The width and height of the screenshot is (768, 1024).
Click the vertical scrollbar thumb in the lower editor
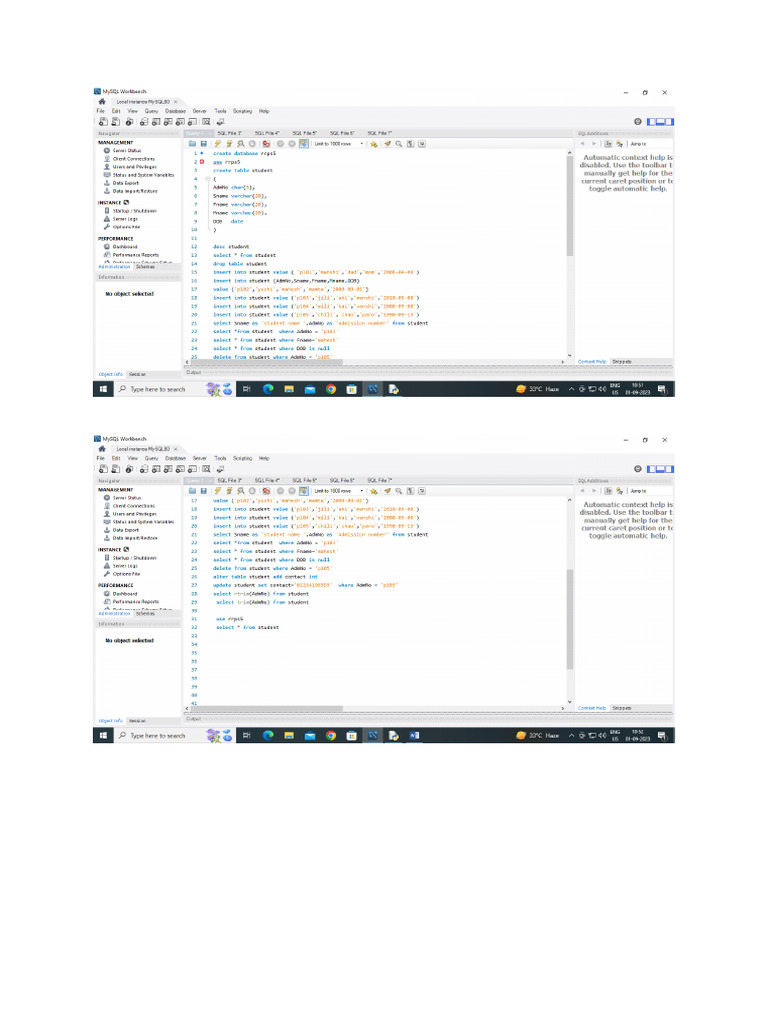coord(569,619)
